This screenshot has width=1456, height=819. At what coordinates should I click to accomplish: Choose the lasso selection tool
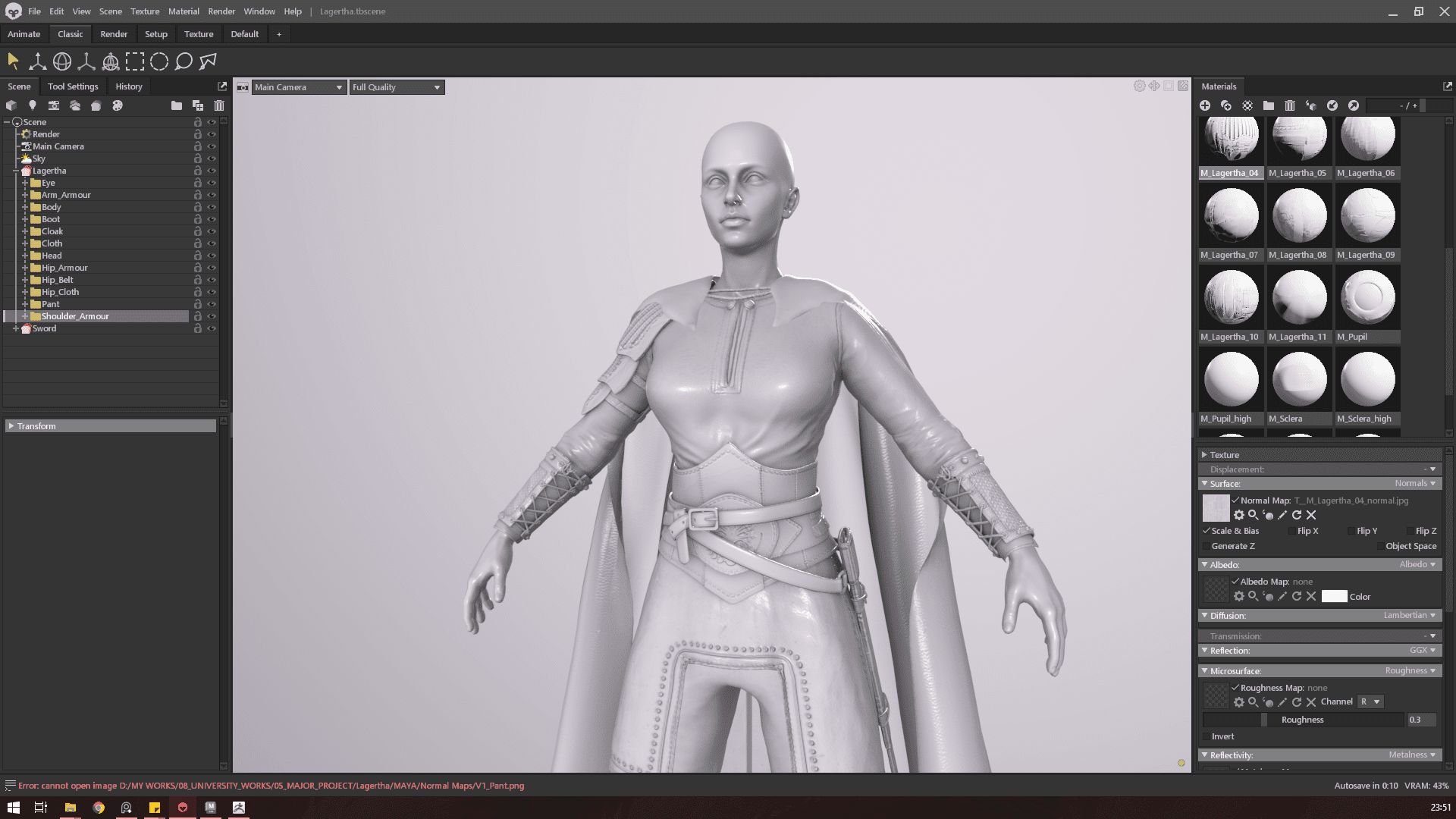184,61
